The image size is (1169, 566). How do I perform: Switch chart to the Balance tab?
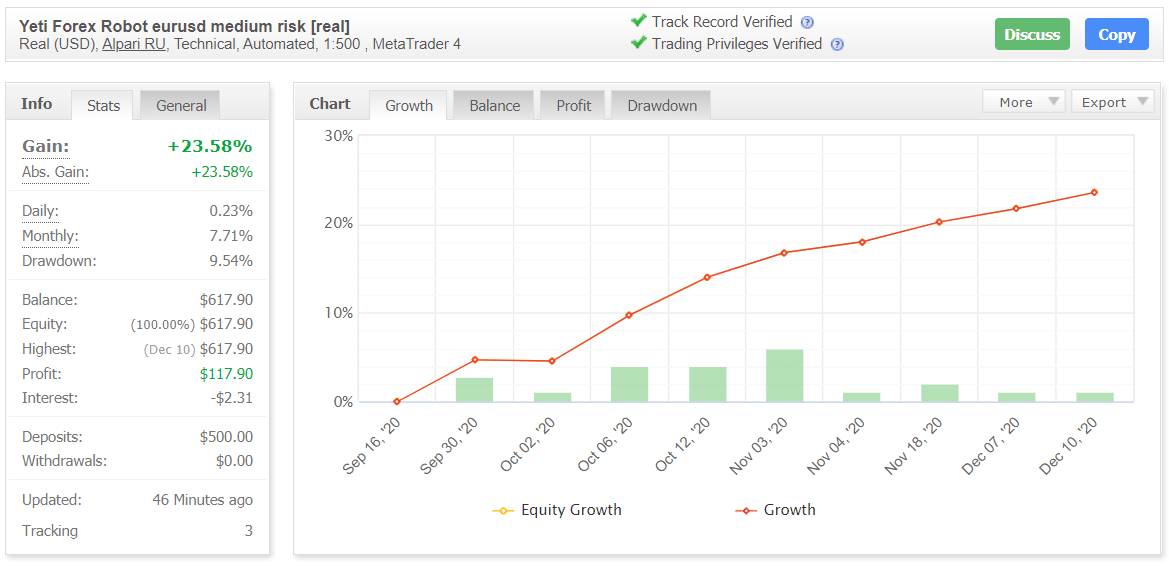(x=494, y=105)
